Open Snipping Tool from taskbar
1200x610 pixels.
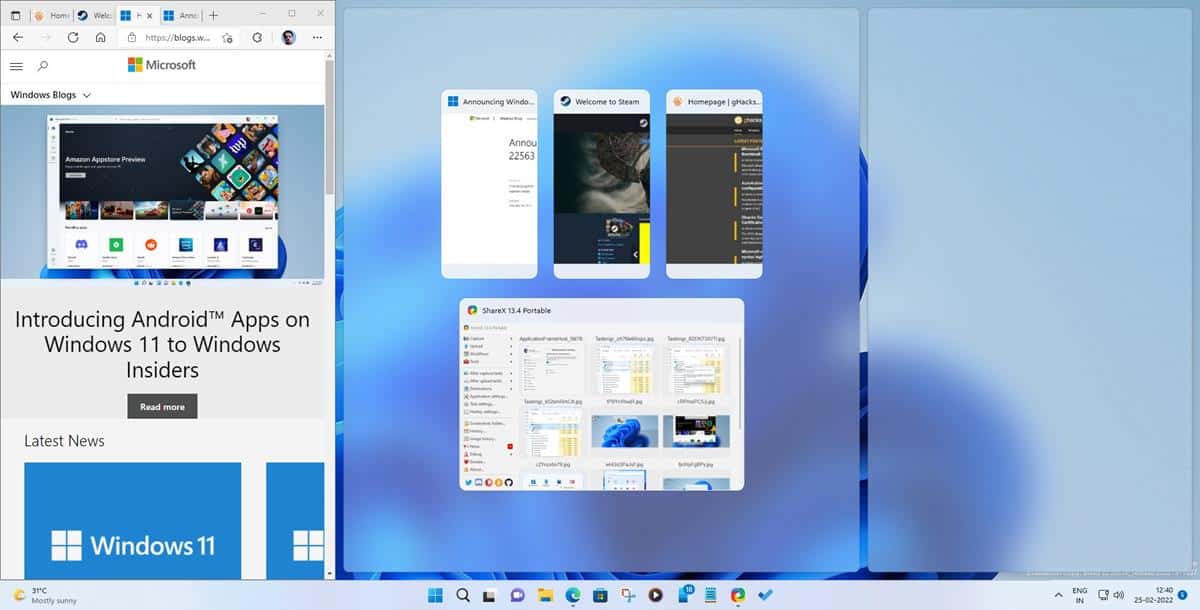628,595
